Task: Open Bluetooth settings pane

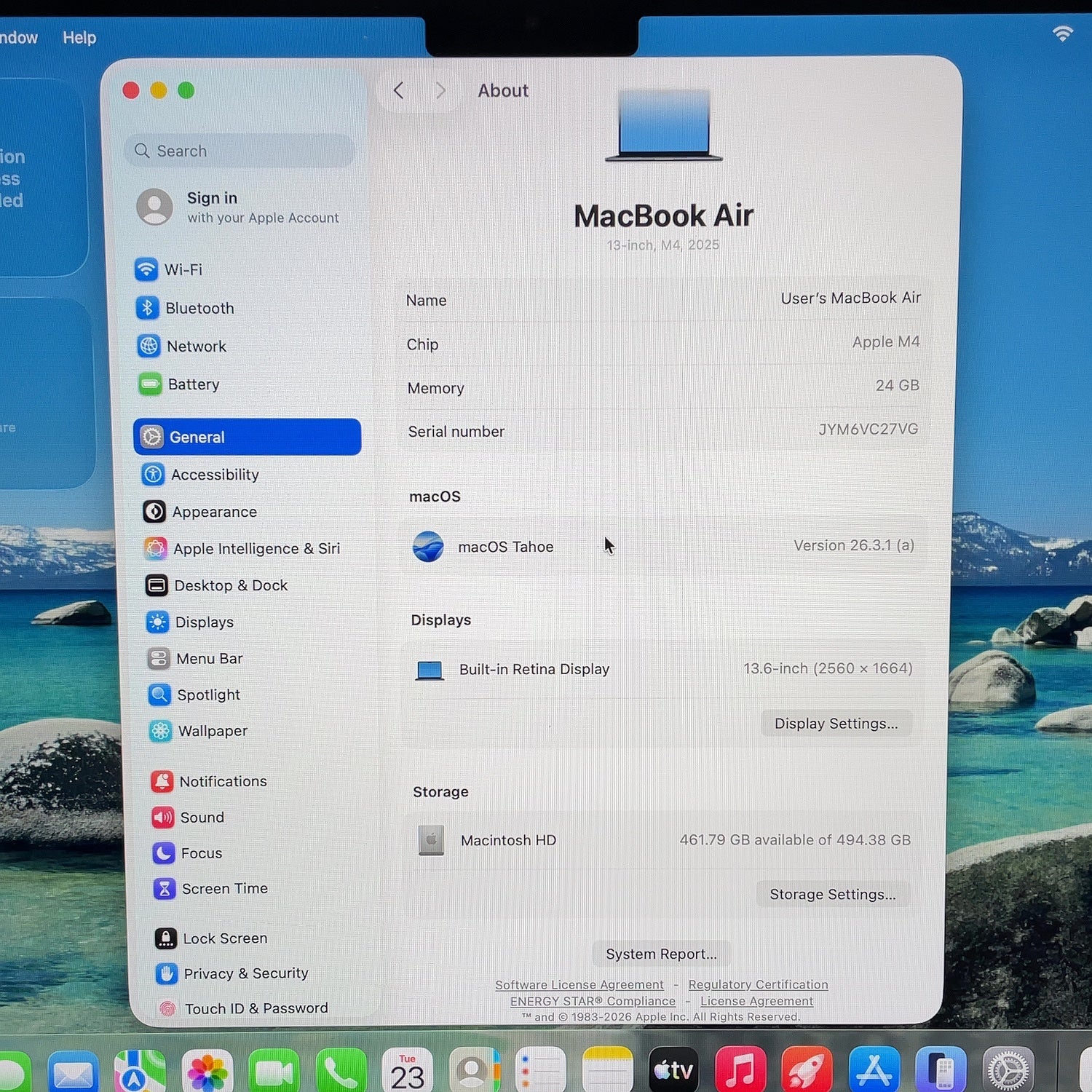Action: point(185,308)
